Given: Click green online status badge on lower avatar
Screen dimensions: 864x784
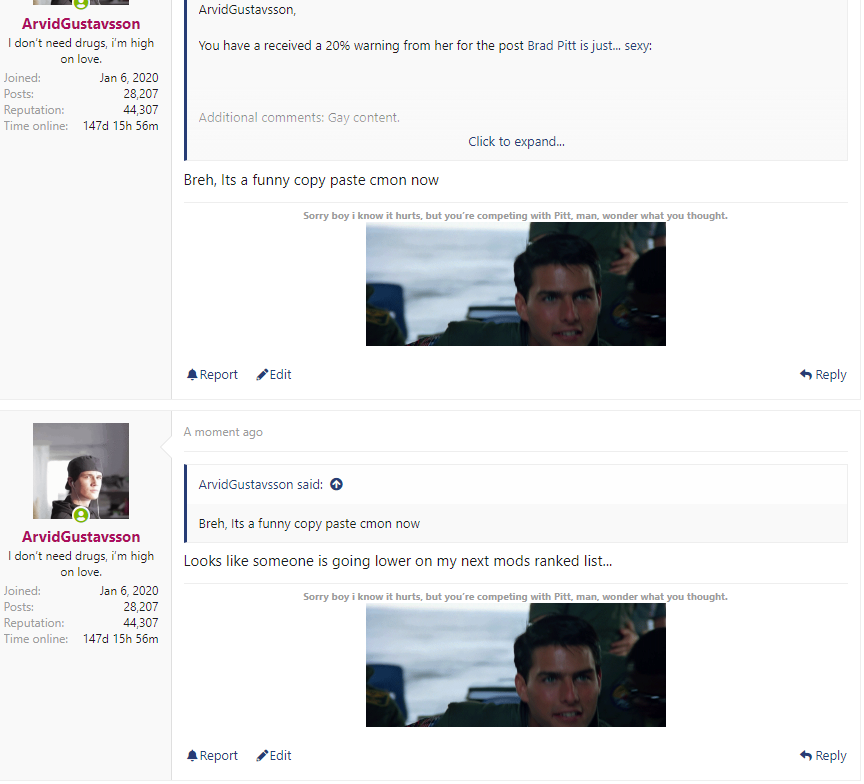Looking at the screenshot, I should pyautogui.click(x=81, y=515).
